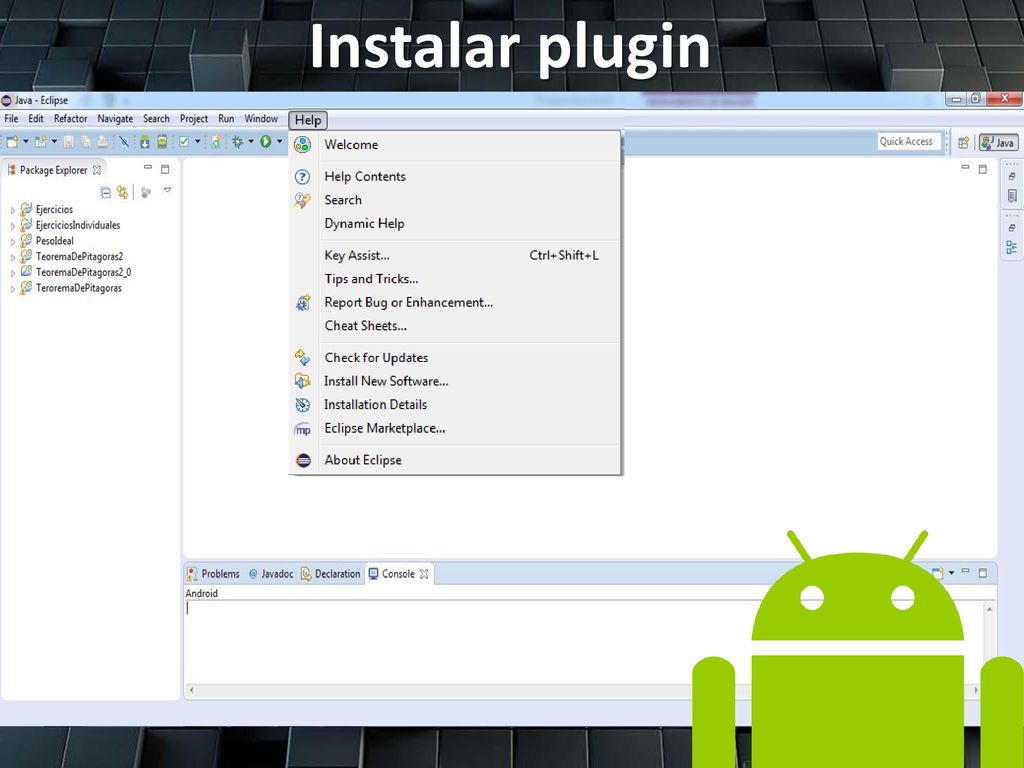Open the Run dropdown arrow
Image resolution: width=1024 pixels, height=768 pixels.
point(280,141)
